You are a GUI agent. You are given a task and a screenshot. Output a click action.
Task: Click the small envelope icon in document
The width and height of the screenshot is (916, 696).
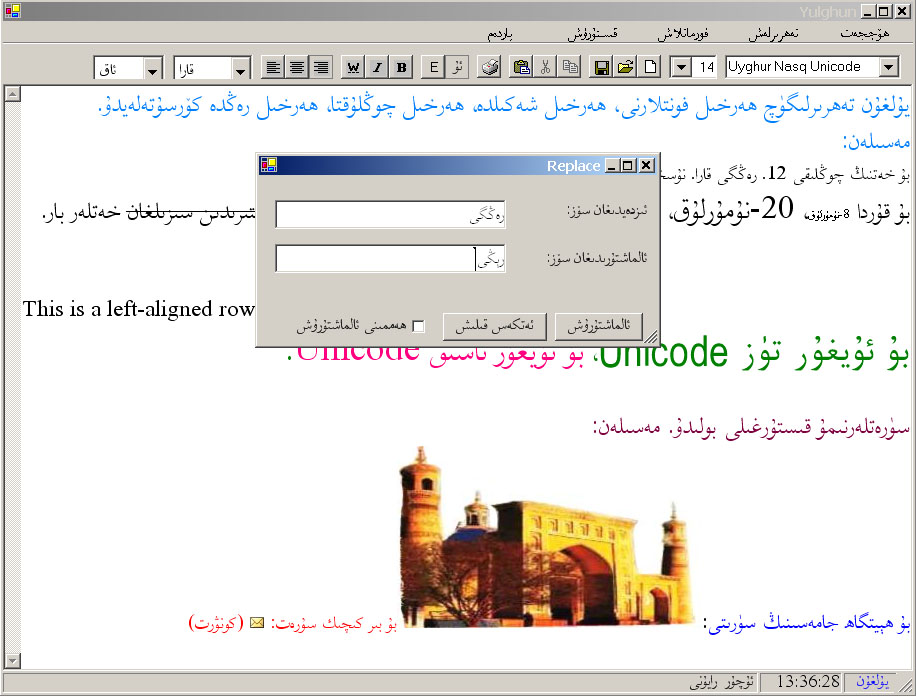(257, 623)
